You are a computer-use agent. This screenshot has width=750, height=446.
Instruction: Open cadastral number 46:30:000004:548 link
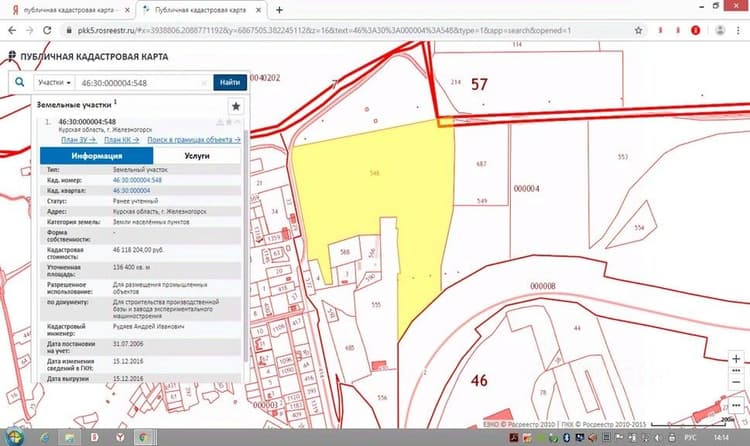[137, 180]
